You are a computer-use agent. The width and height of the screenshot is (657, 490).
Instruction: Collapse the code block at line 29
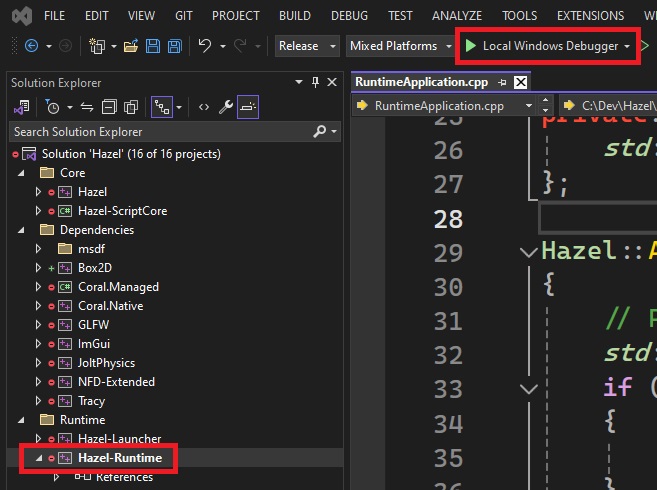pos(528,252)
